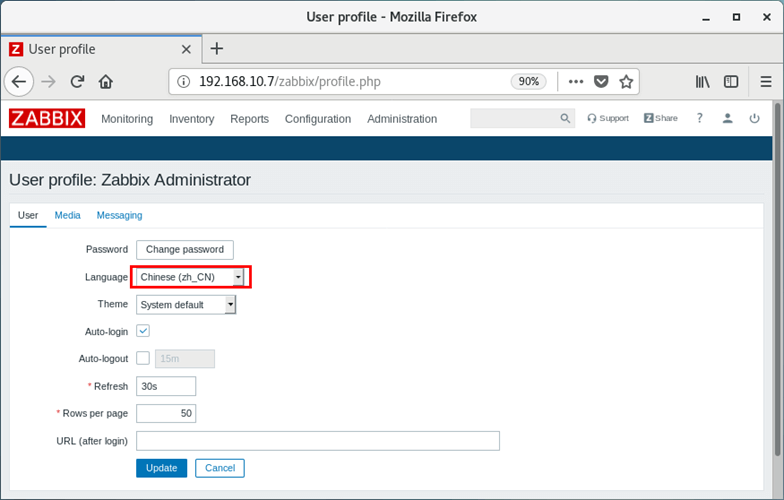Toggle the Firefox sidebar icon
Viewport: 784px width, 500px height.
[731, 82]
